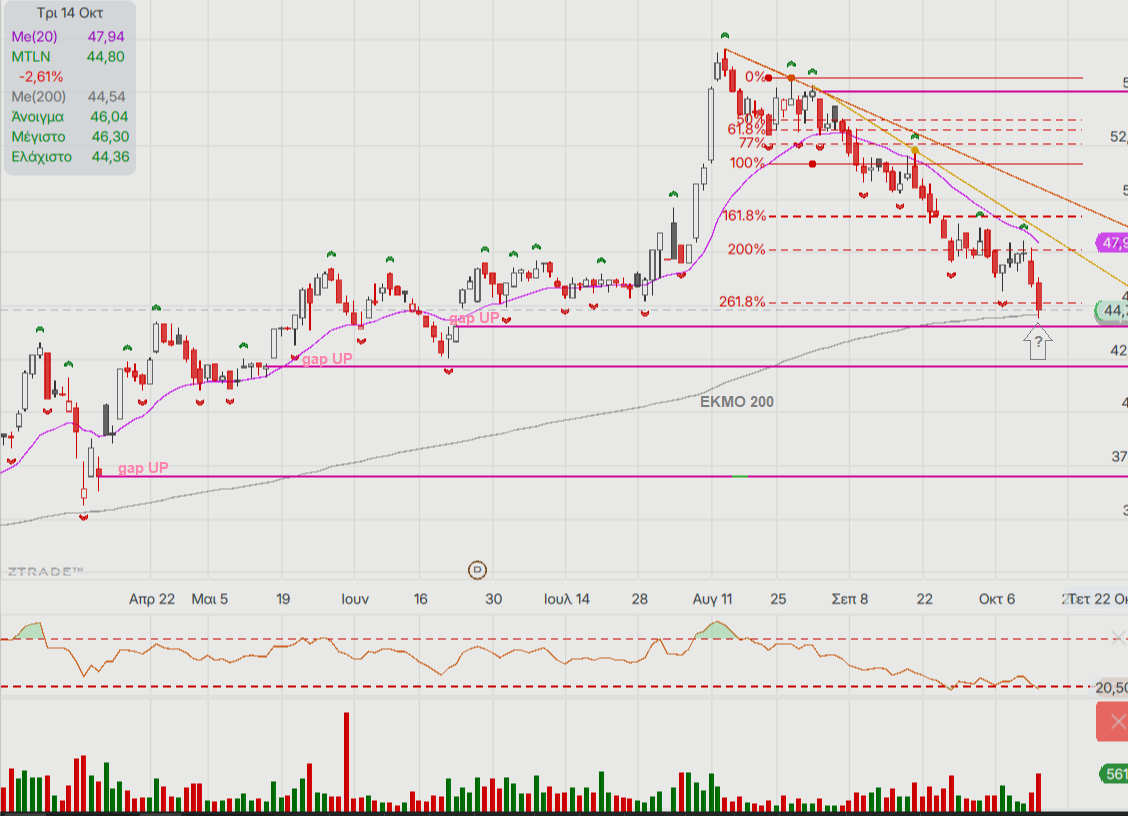Click the red dot on 100% Fibonacci line
The height and width of the screenshot is (816, 1128).
click(812, 163)
